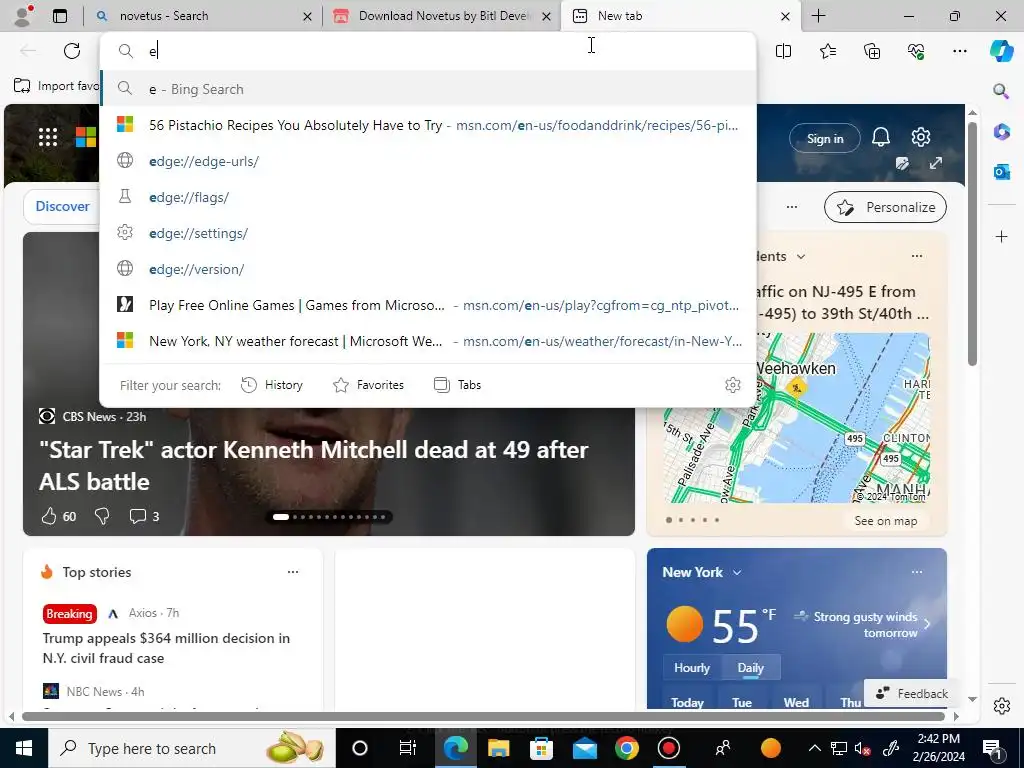Image resolution: width=1024 pixels, height=768 pixels.
Task: Open split screen view icon
Action: pyautogui.click(x=783, y=51)
